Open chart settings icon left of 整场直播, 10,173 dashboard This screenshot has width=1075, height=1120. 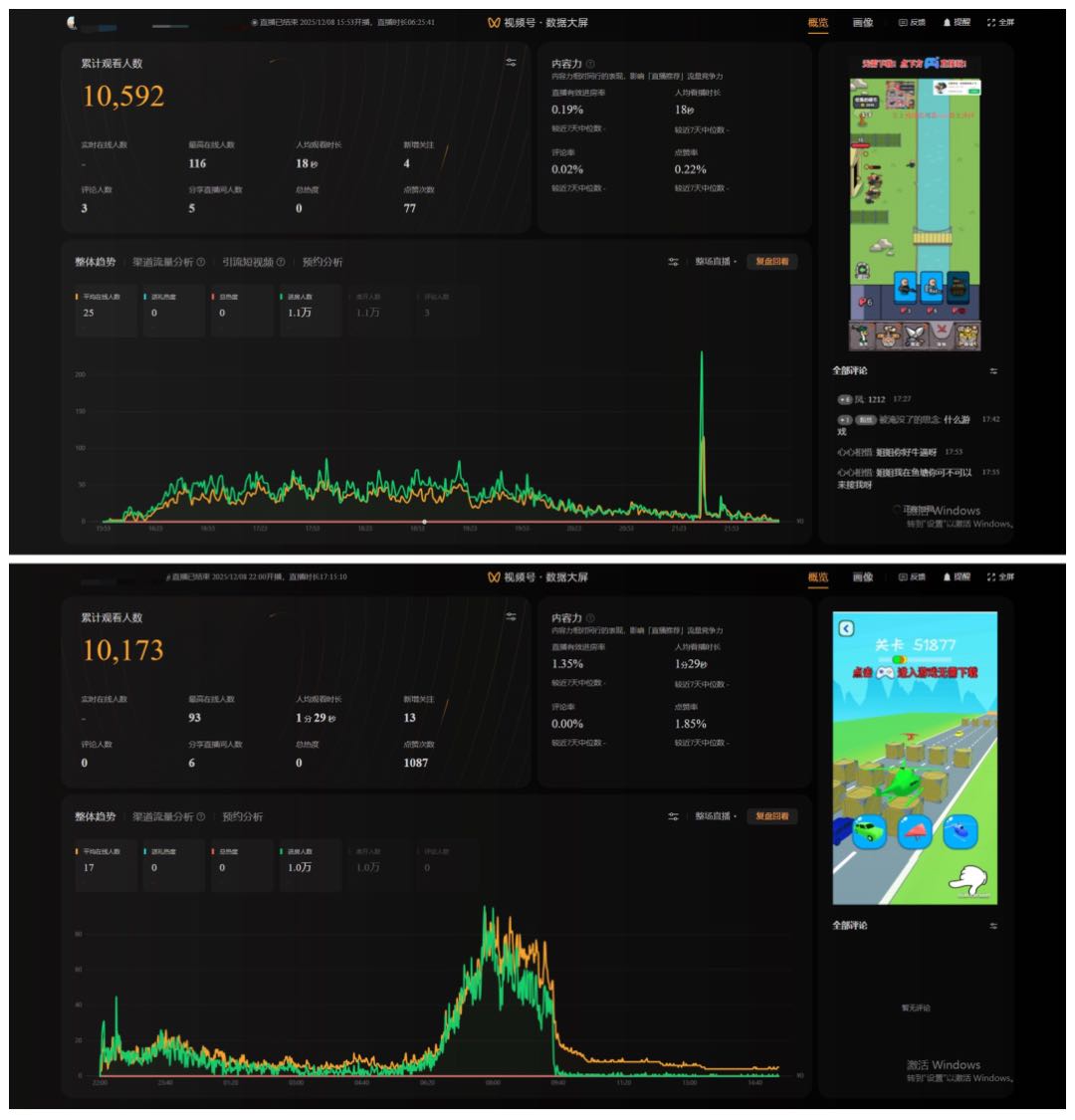tap(673, 816)
